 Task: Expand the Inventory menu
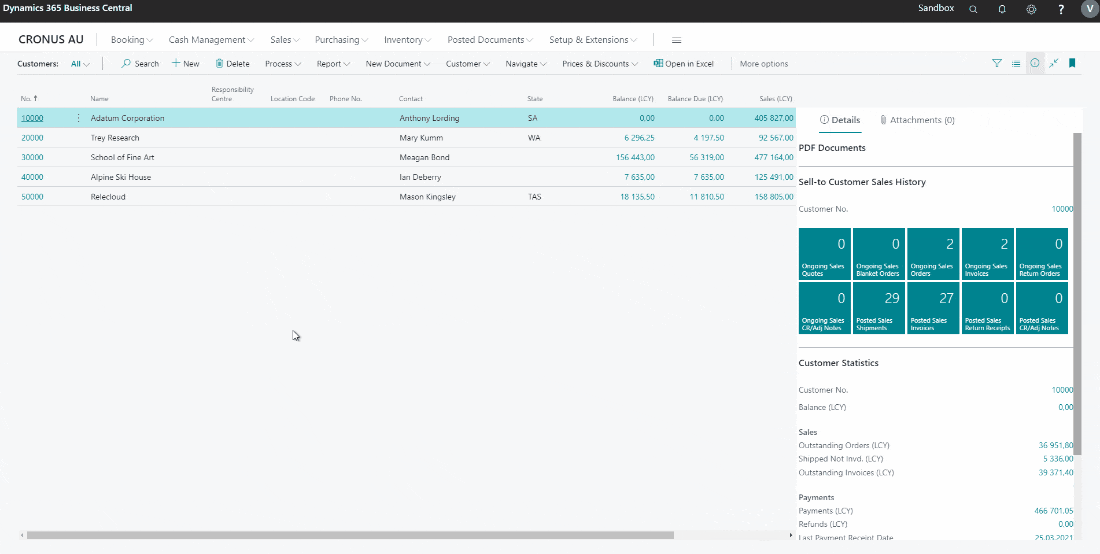click(408, 40)
